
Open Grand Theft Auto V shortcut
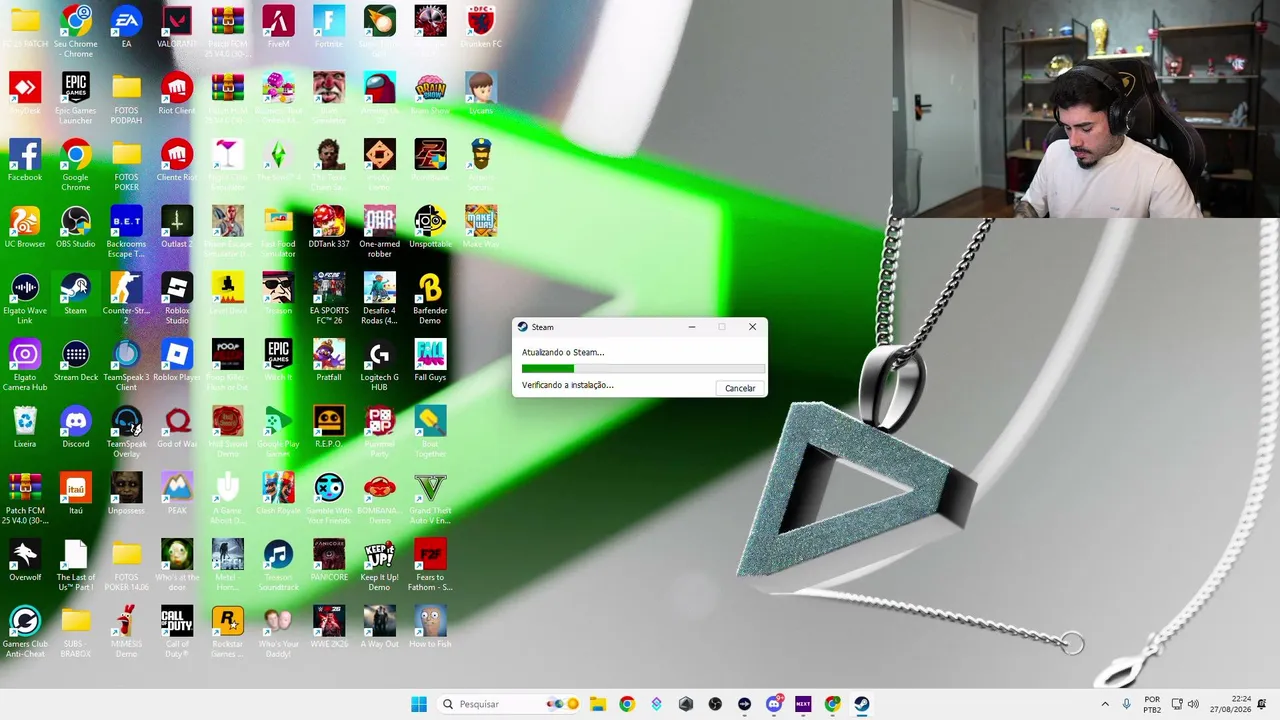(430, 499)
